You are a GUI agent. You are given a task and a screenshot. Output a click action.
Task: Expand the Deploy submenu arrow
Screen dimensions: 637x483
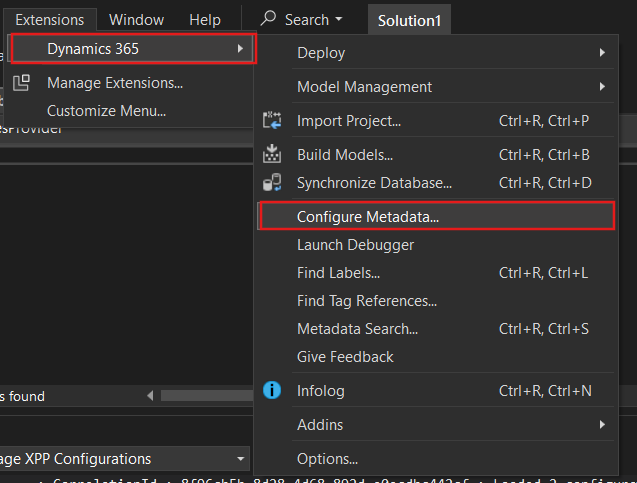(x=602, y=52)
